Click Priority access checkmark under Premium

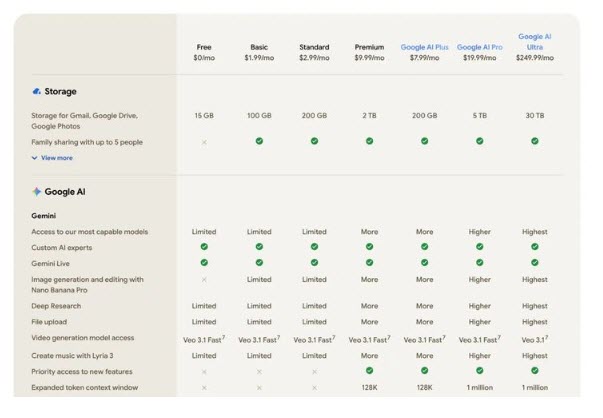[x=369, y=371]
